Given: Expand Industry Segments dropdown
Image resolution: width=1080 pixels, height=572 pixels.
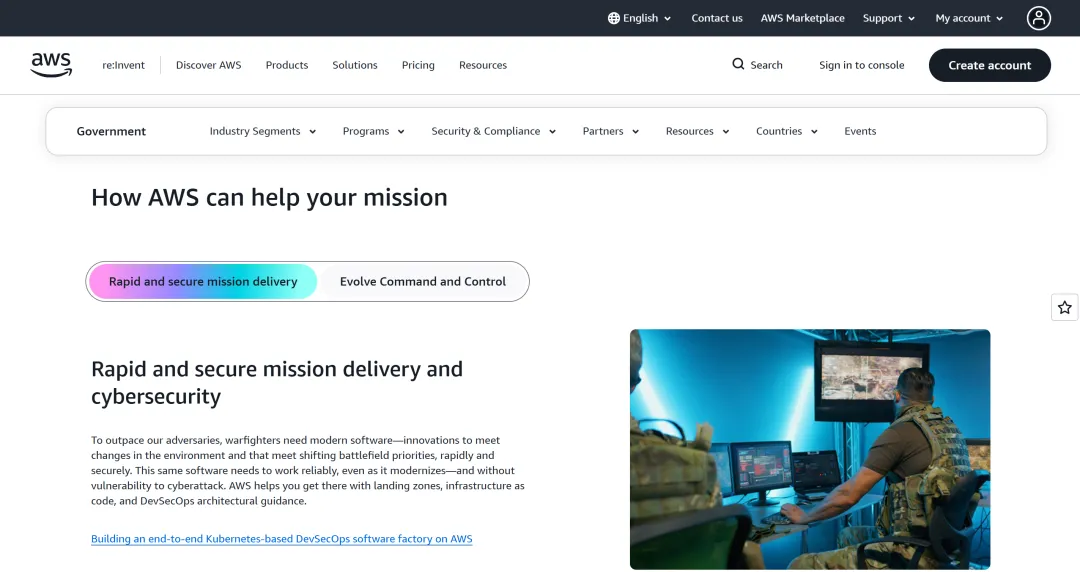Looking at the screenshot, I should coord(262,131).
